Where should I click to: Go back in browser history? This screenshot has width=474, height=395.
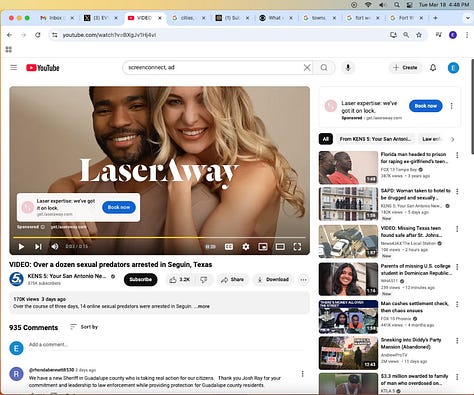tap(10, 35)
